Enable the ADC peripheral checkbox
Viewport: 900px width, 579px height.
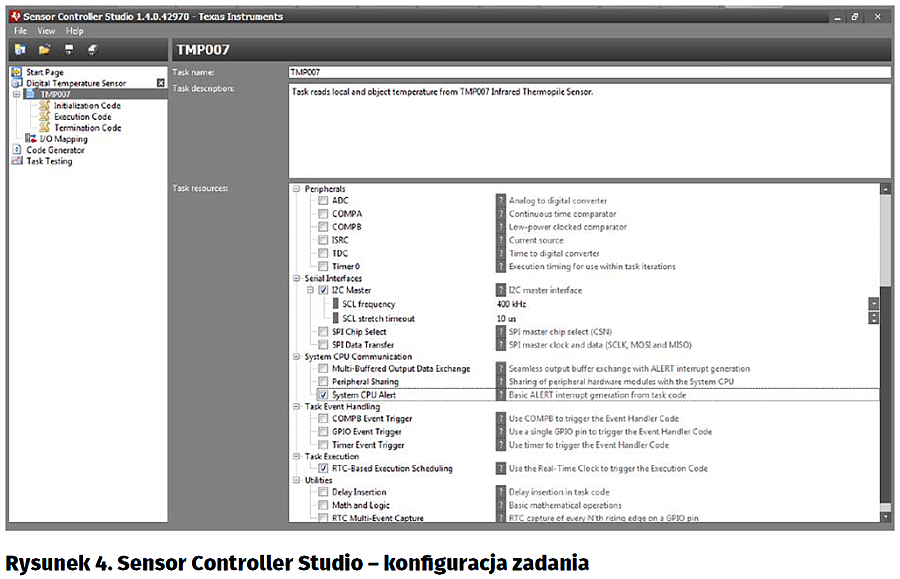pyautogui.click(x=323, y=201)
